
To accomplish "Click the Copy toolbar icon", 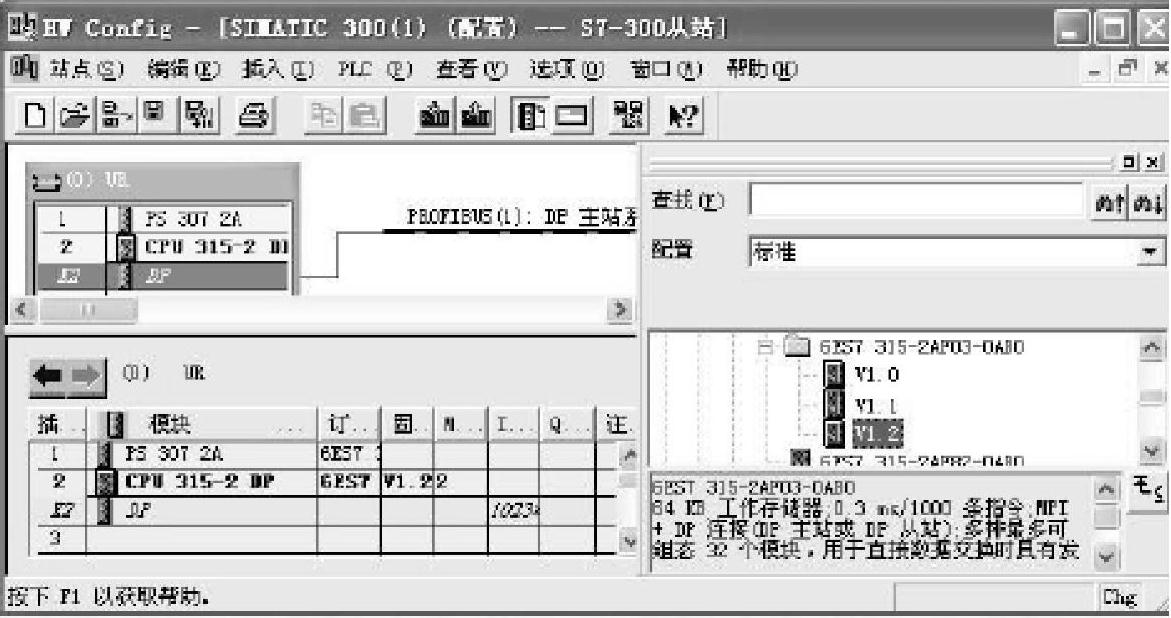I will tap(323, 116).
